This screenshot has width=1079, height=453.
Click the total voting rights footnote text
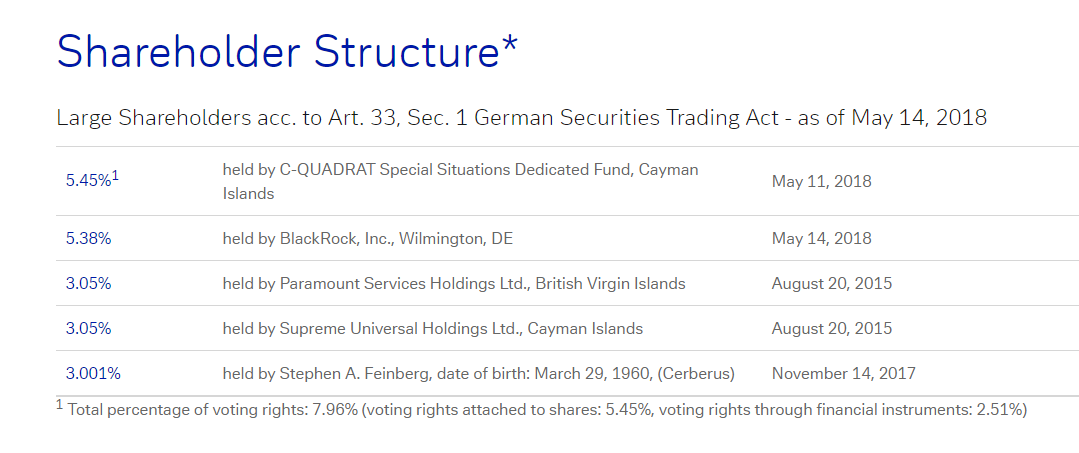pyautogui.click(x=547, y=409)
